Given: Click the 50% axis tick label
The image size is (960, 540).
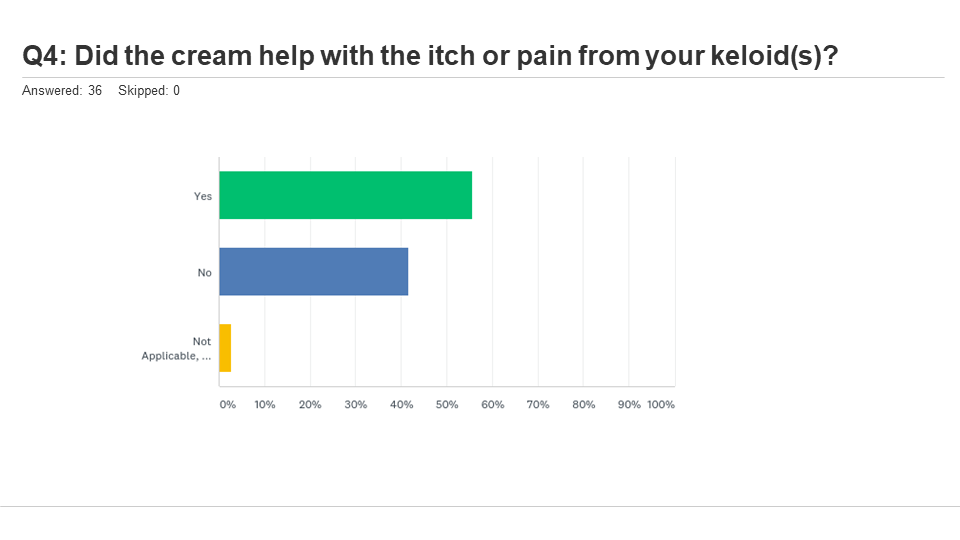Looking at the screenshot, I should point(447,405).
